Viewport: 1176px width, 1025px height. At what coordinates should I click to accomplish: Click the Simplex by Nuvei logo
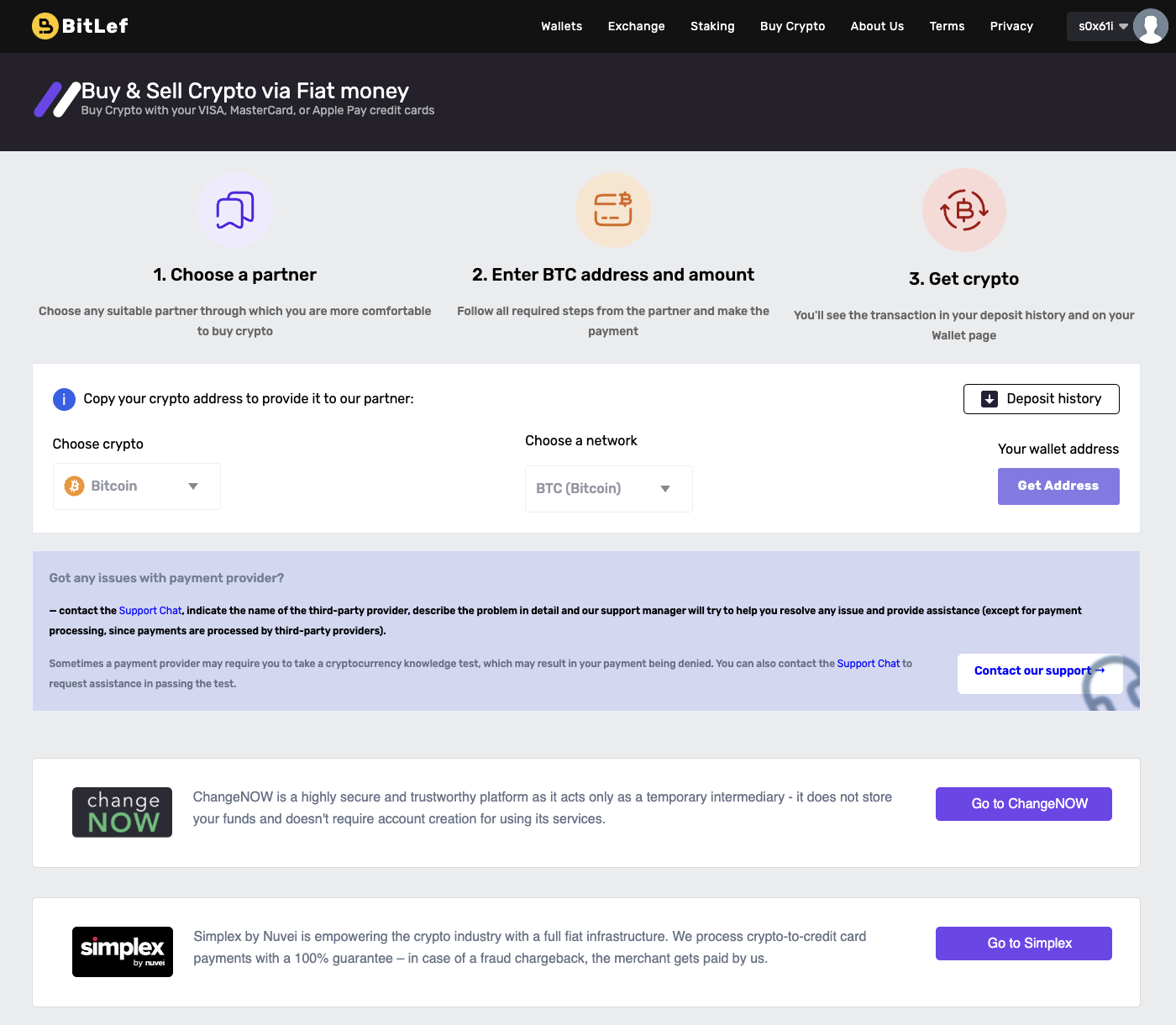click(122, 951)
